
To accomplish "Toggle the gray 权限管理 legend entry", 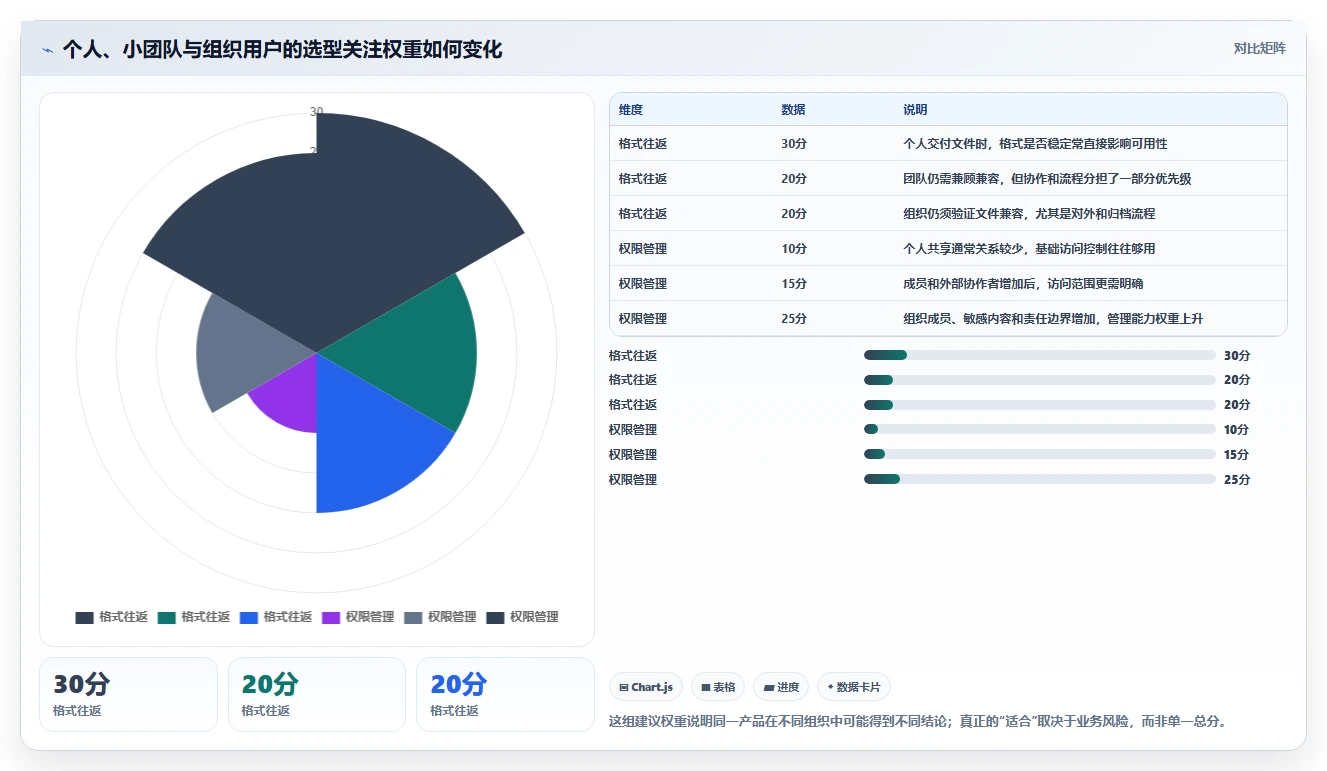I will (x=440, y=617).
